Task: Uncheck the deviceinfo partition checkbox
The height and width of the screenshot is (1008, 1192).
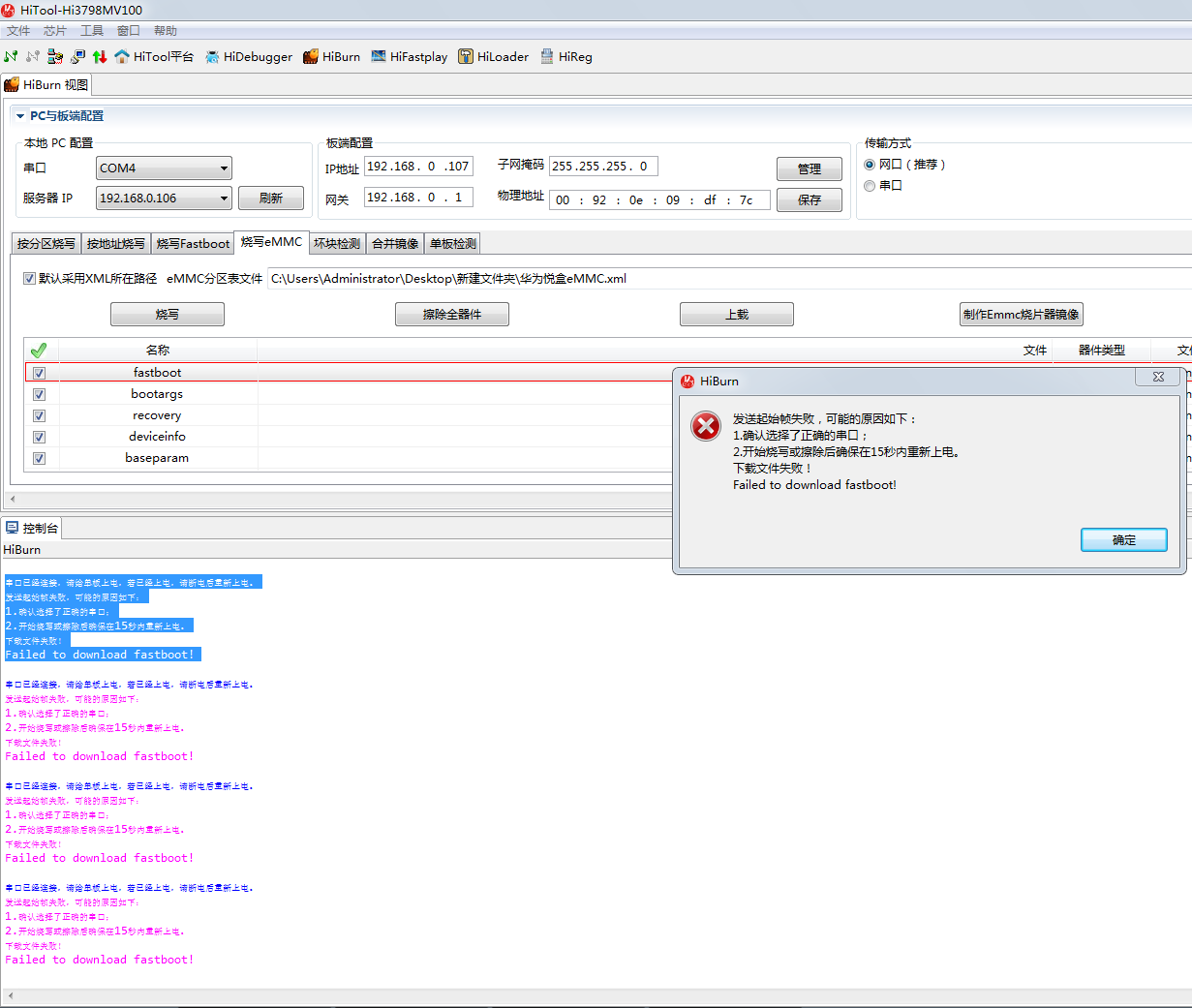Action: (40, 437)
